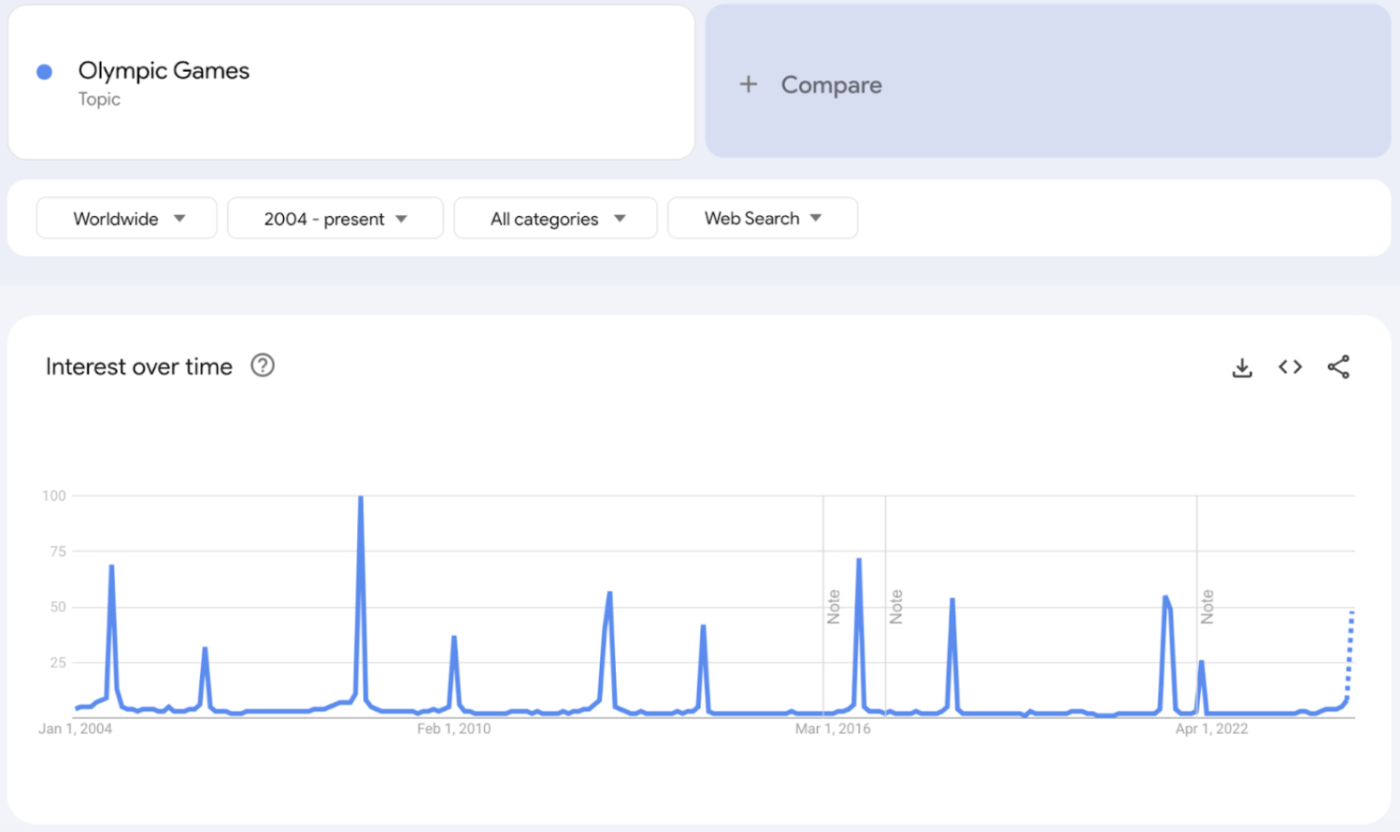This screenshot has height=832, width=1400.
Task: Open the All categories dropdown
Action: [555, 218]
